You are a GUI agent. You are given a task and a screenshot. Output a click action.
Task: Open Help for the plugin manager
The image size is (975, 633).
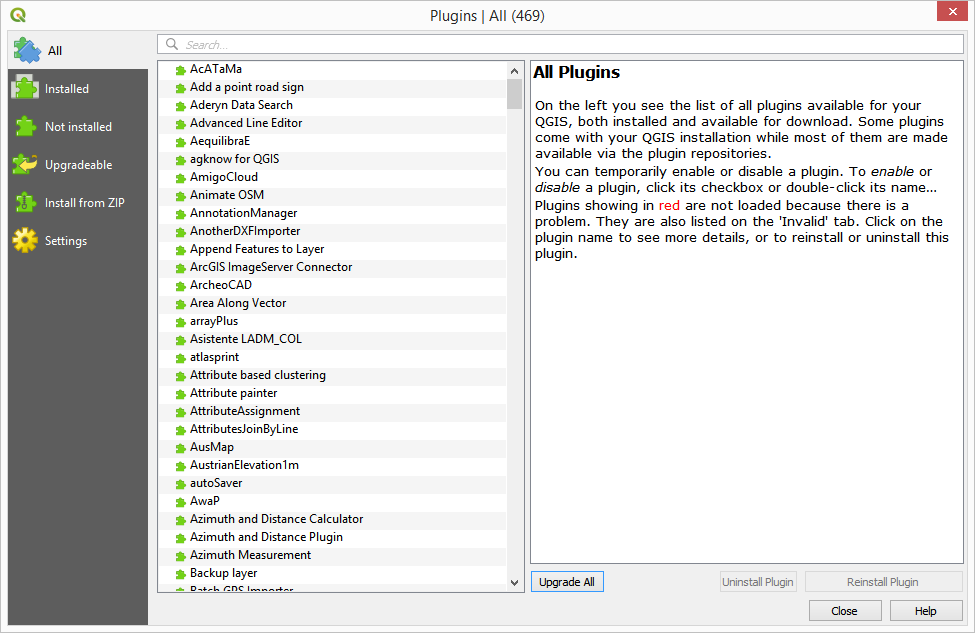click(x=926, y=611)
